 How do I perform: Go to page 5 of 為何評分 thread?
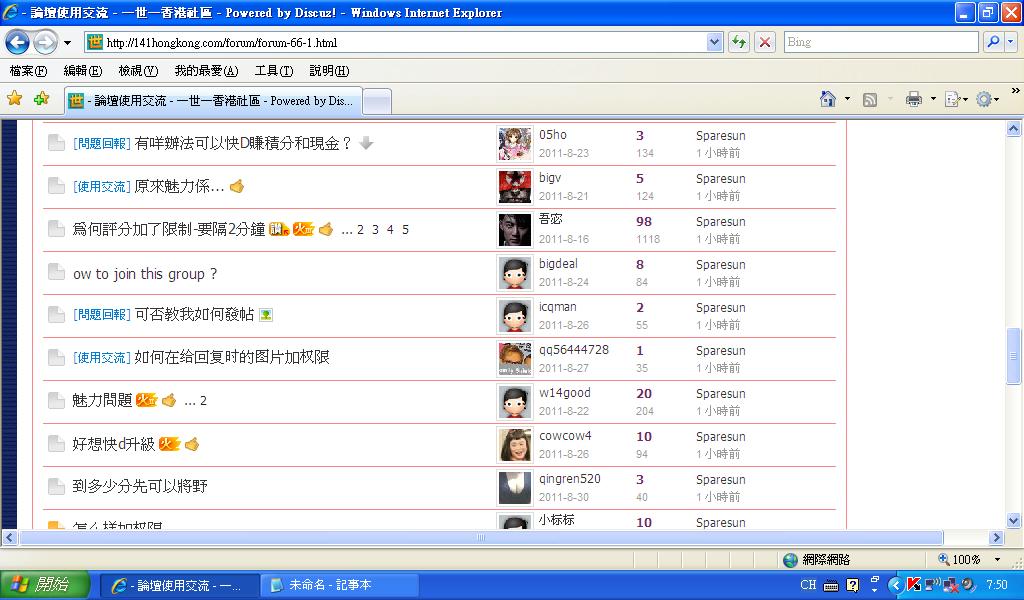tap(405, 230)
